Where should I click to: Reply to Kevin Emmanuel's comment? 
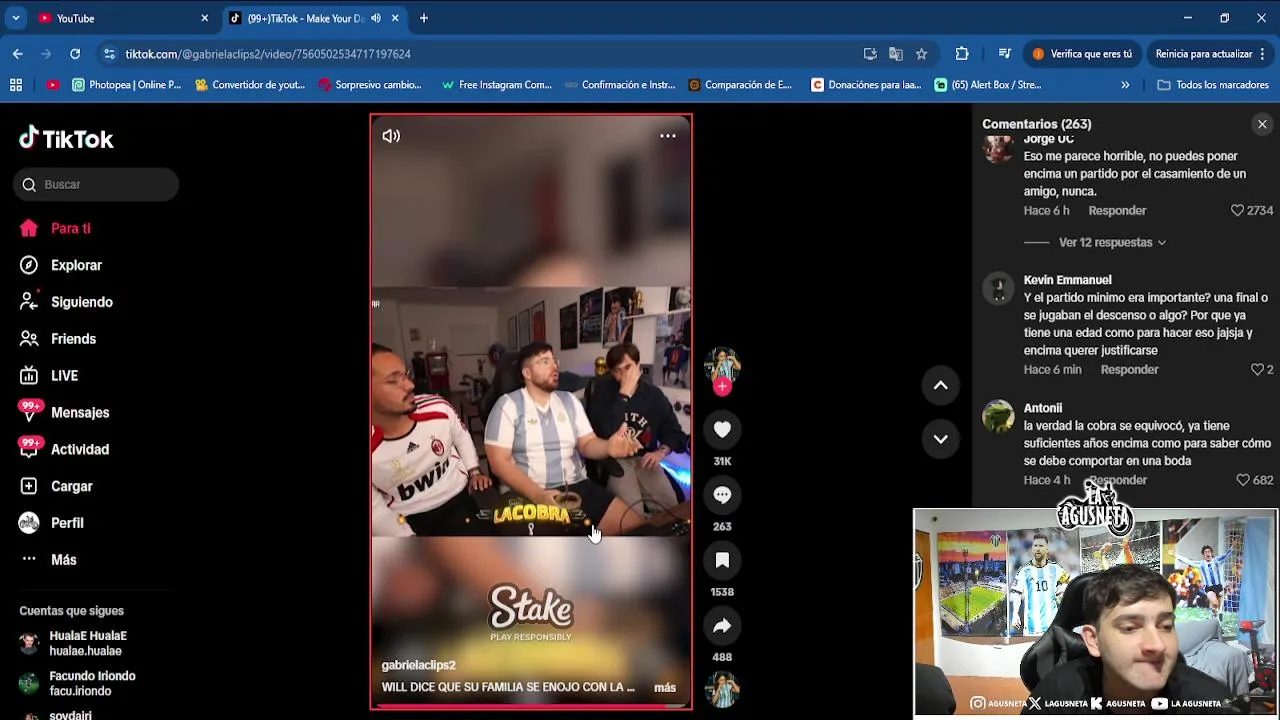(x=1129, y=370)
